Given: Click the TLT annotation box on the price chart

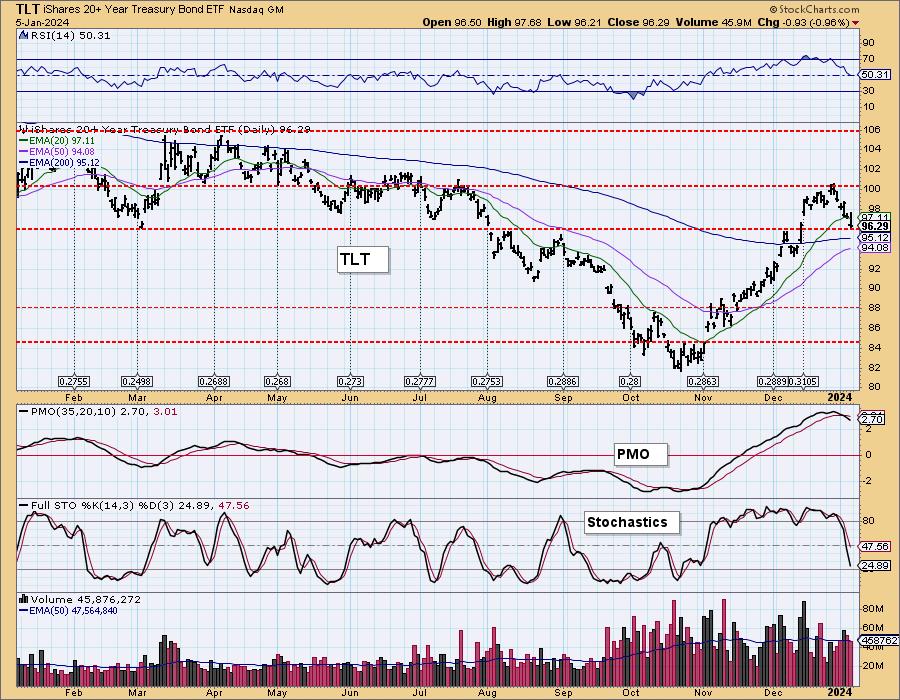Looking at the screenshot, I should [x=363, y=259].
